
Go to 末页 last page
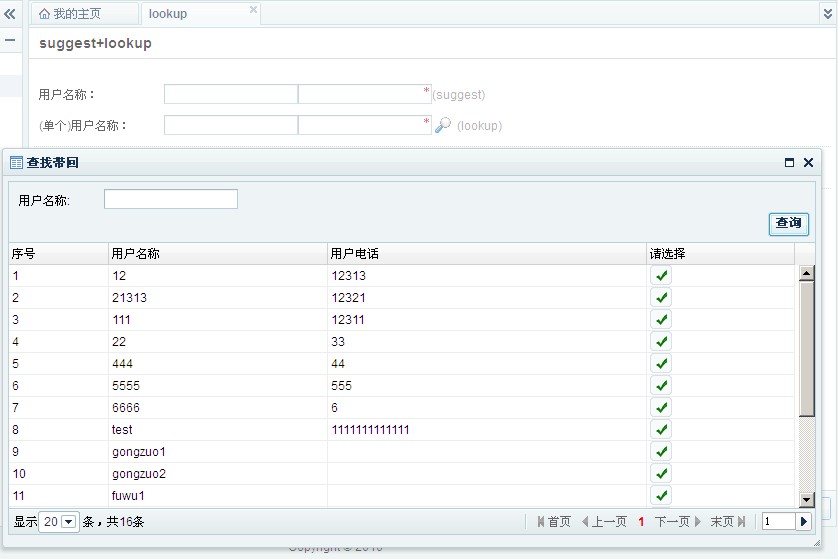click(x=727, y=521)
